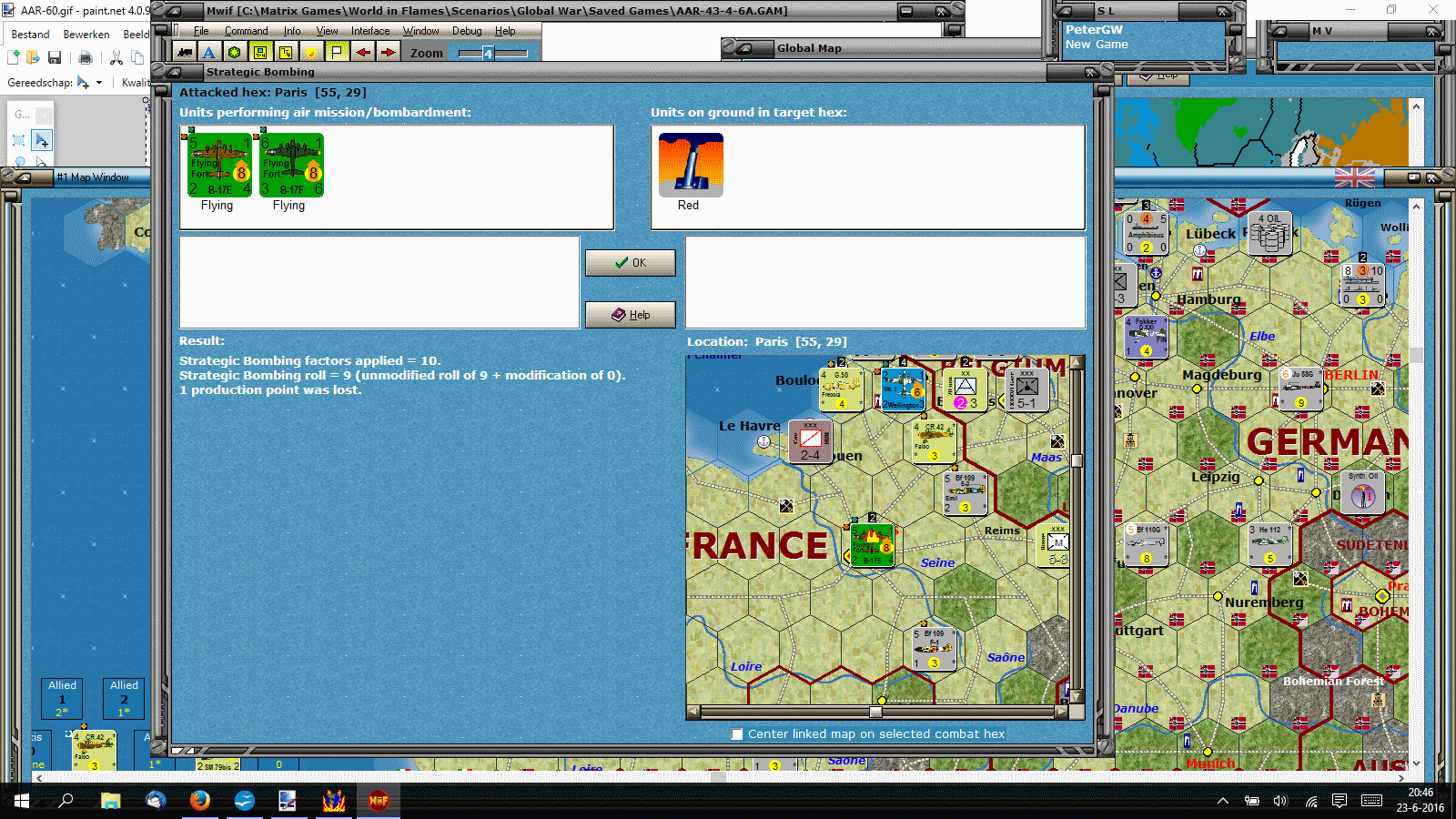Click the red right arrow toolbar icon
Image resolution: width=1456 pixels, height=819 pixels.
point(388,53)
